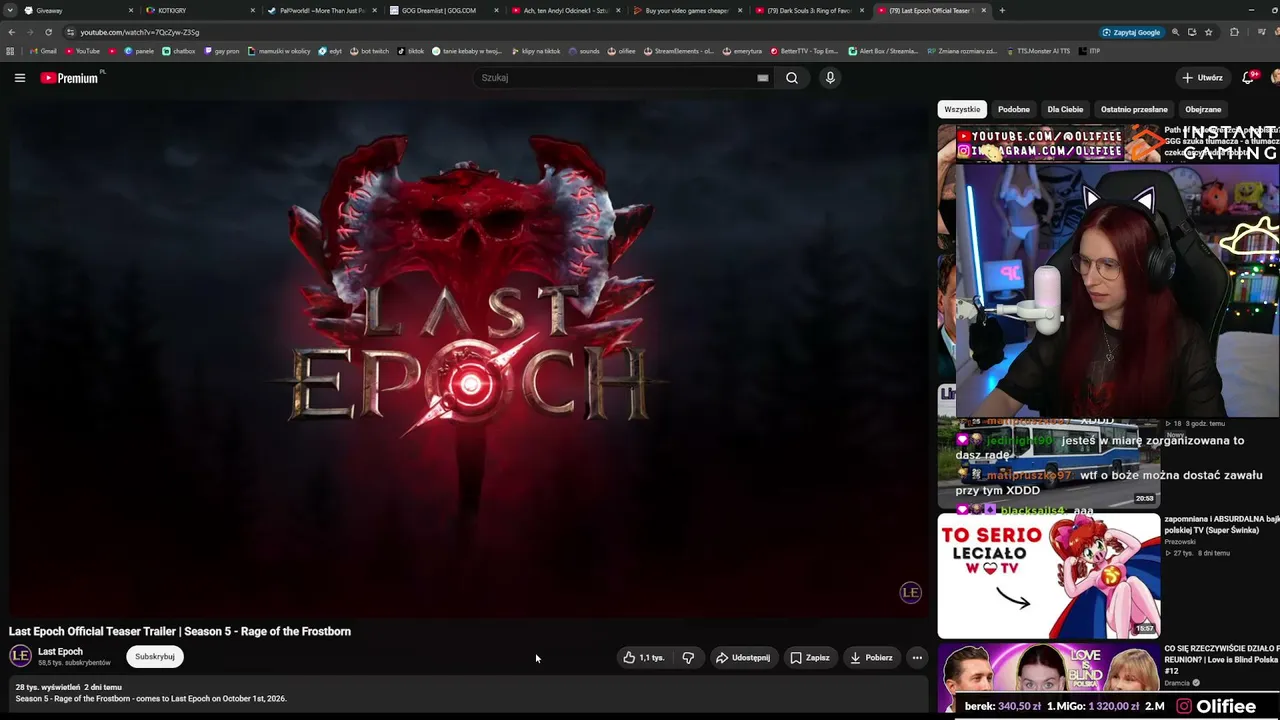Dislike the Last Epoch teaser video
This screenshot has width=1280, height=720.
point(688,657)
